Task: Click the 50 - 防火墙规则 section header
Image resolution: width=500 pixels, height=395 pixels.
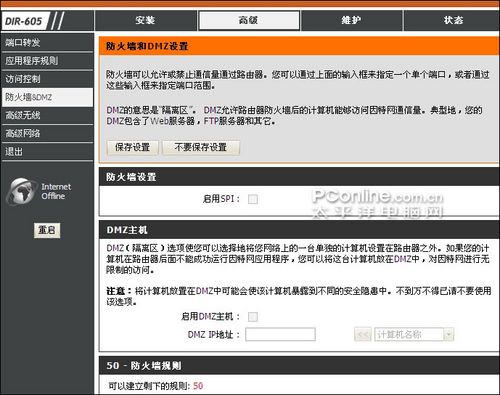Action: point(144,366)
